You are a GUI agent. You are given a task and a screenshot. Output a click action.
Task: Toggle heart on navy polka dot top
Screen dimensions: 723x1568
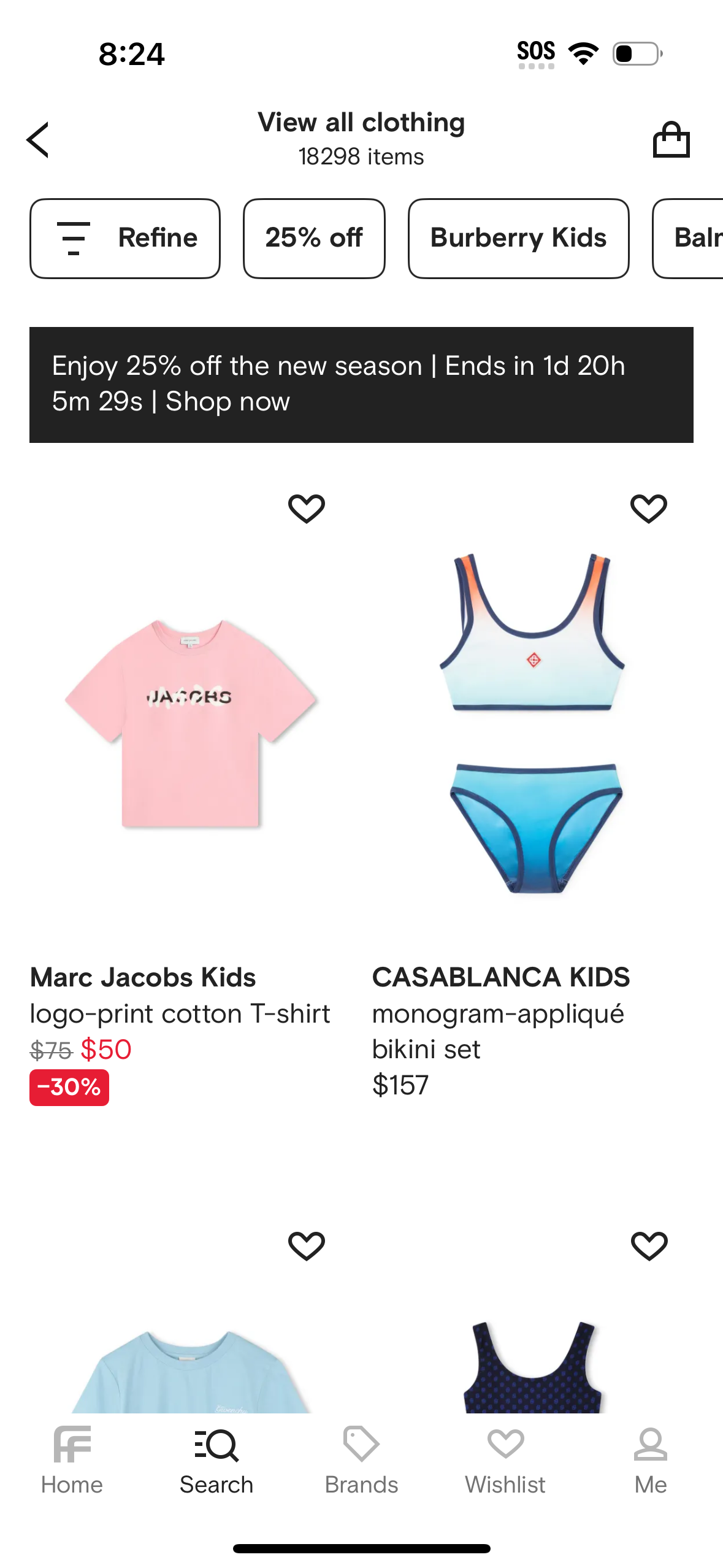649,1246
